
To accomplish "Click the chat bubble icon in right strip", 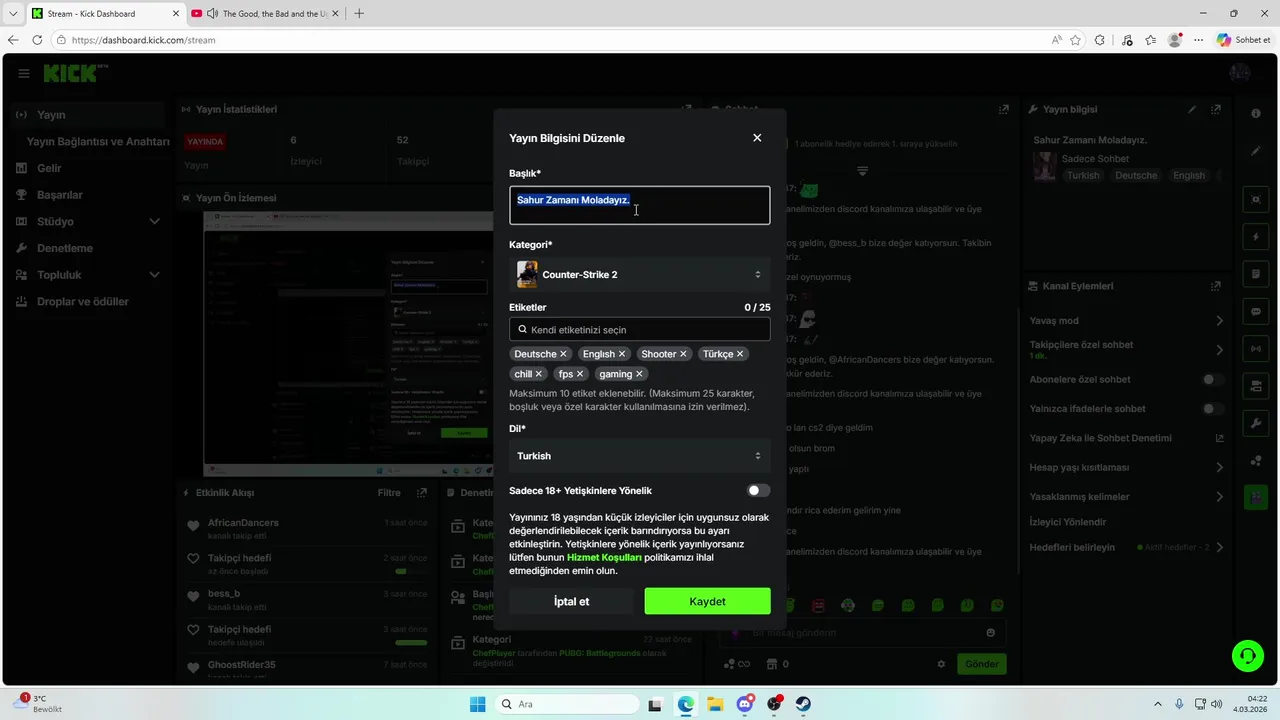I will coord(1256,311).
